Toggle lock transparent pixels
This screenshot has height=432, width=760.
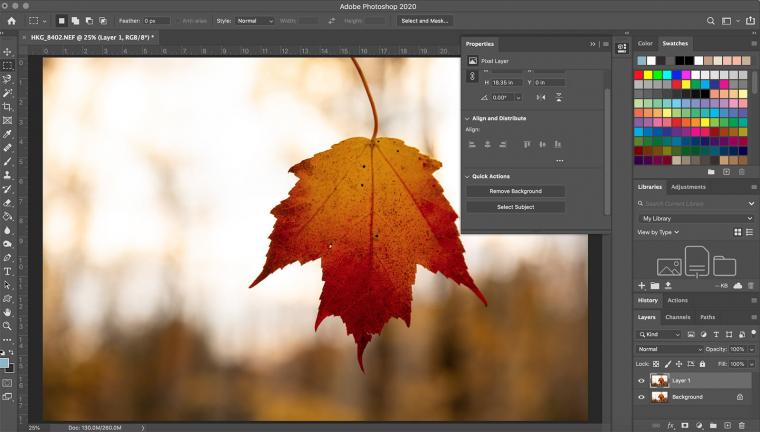coord(656,364)
